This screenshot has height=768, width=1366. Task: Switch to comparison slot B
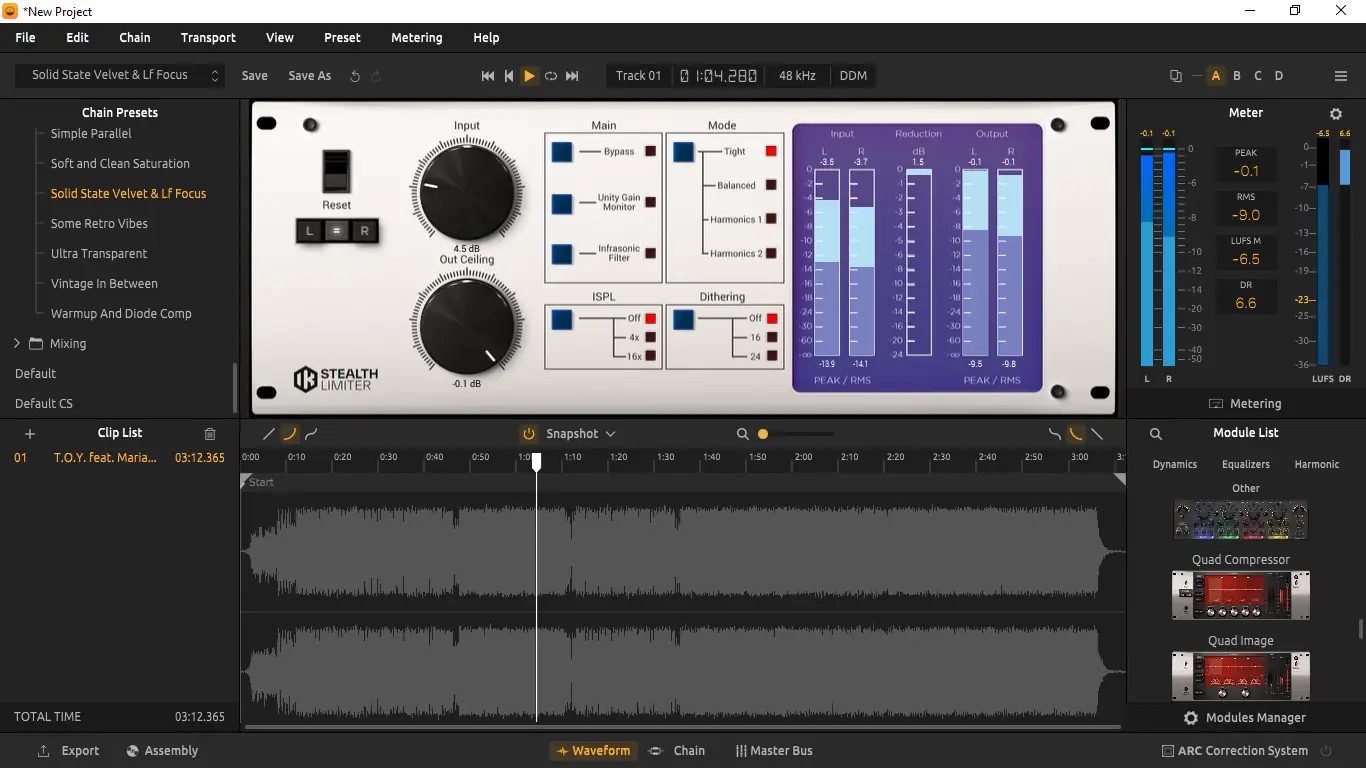[1237, 76]
